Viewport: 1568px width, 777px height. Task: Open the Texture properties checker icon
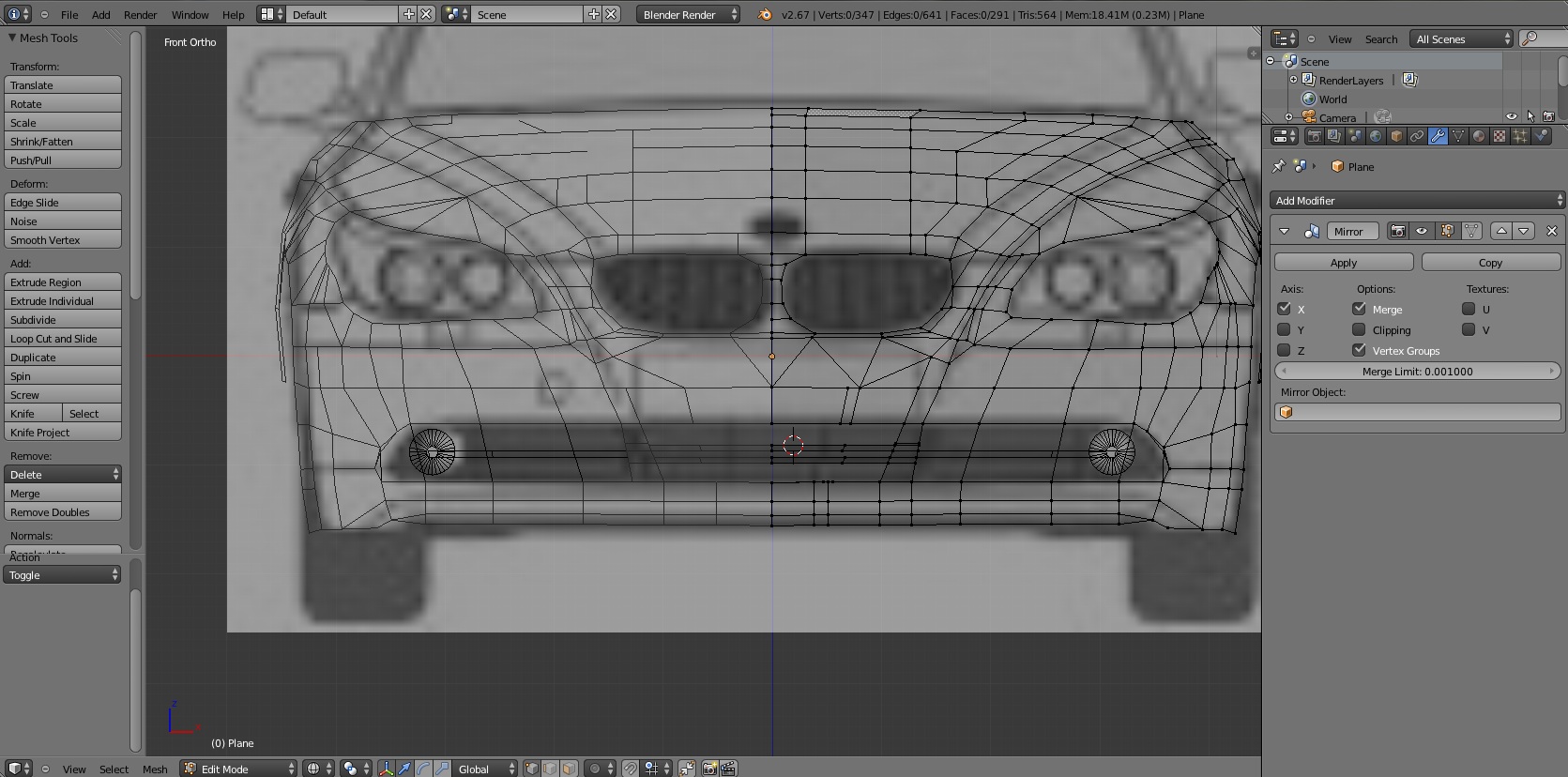tap(1499, 137)
